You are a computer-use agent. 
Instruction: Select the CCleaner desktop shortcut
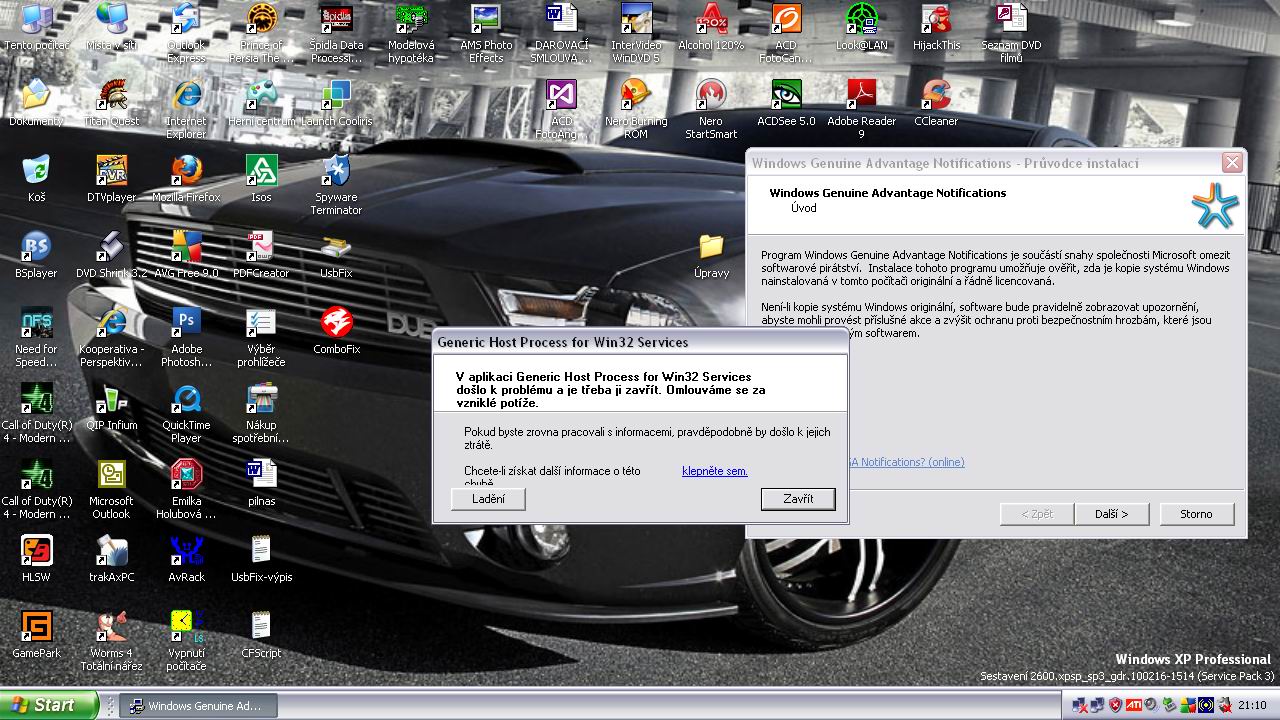[936, 95]
